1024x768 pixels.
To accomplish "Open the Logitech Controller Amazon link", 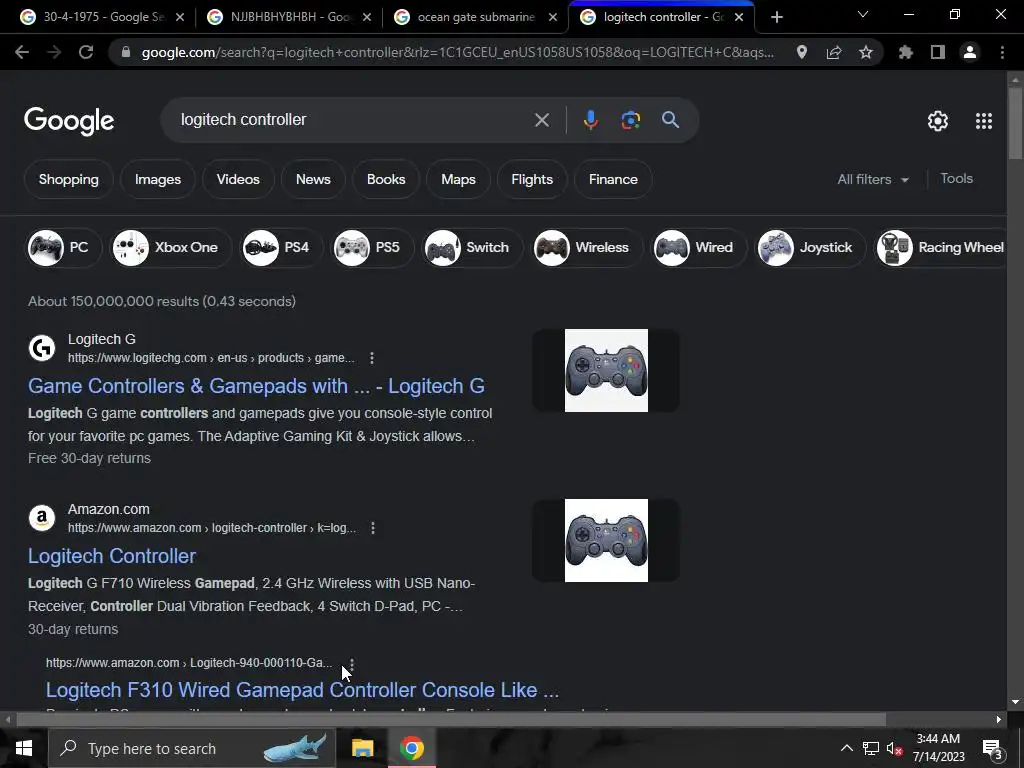I will pyautogui.click(x=112, y=556).
